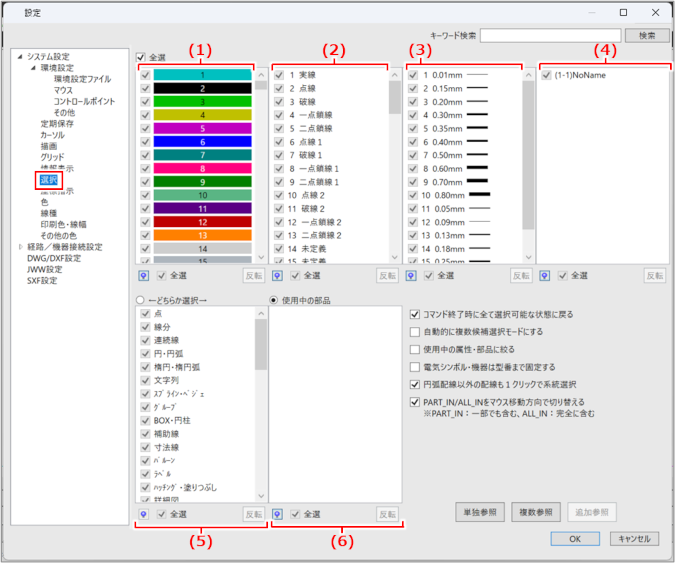Click the pin icon below the element type list
This screenshot has width=677, height=563.
click(x=143, y=514)
